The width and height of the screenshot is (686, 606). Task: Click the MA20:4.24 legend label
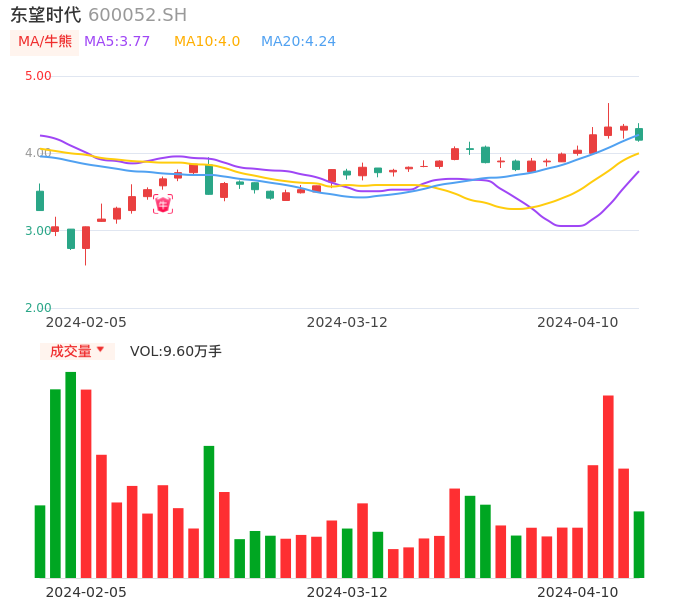pos(298,42)
